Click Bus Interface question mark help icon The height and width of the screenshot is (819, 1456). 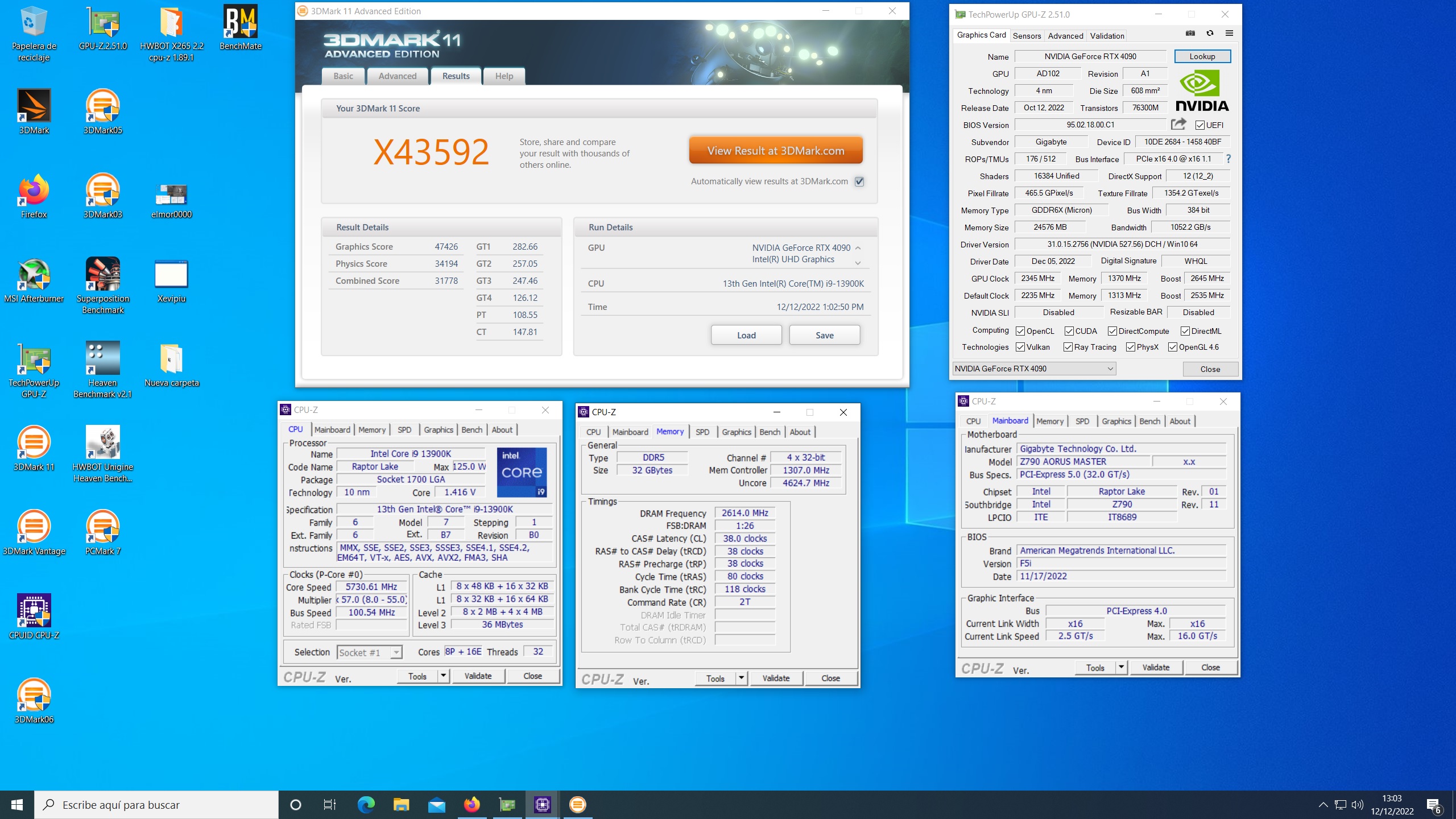pyautogui.click(x=1228, y=159)
